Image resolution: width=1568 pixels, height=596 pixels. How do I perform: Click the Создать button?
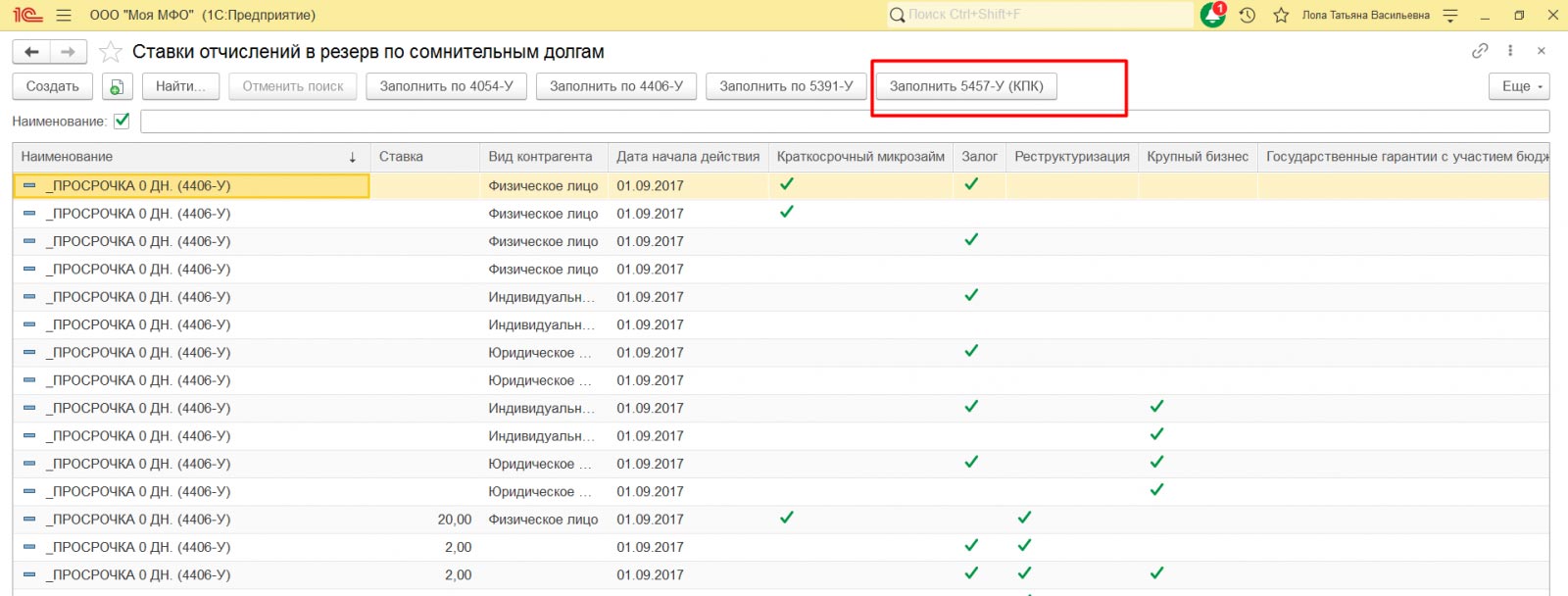[53, 86]
